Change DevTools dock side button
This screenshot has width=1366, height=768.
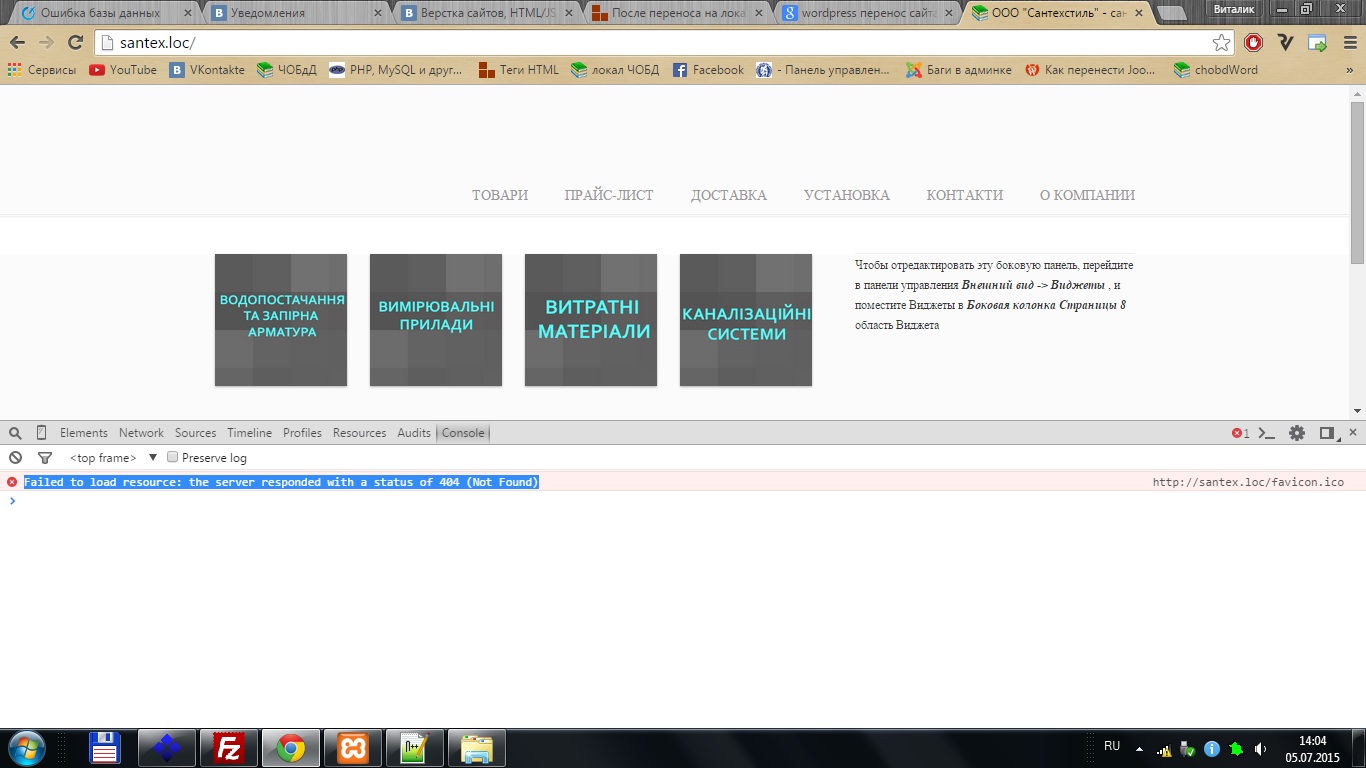pyautogui.click(x=1327, y=433)
